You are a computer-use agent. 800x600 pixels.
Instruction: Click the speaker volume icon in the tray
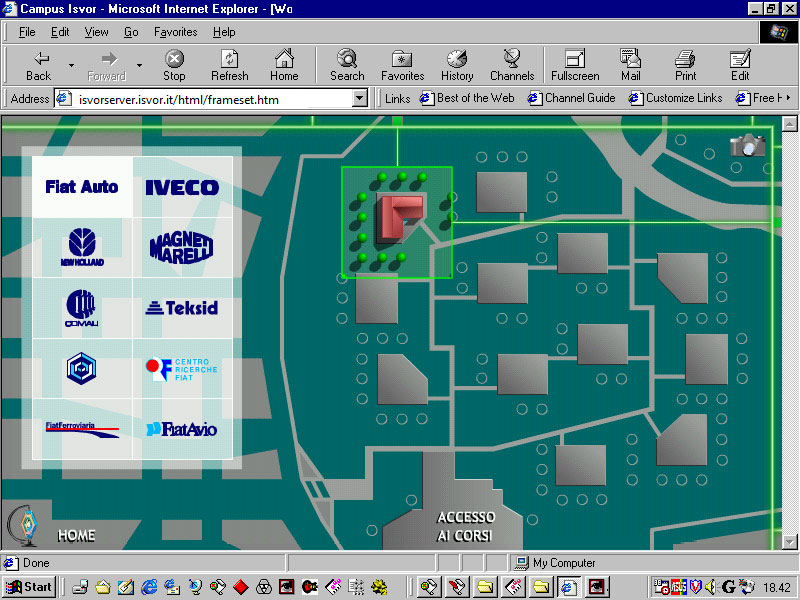coord(711,587)
